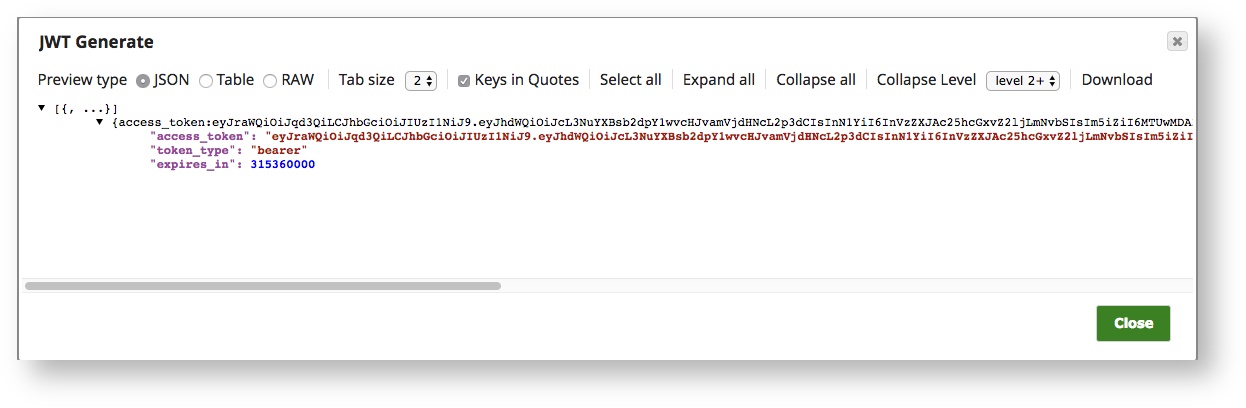Select the RAW preview type
Screen dimensions: 1246x408
(x=270, y=81)
